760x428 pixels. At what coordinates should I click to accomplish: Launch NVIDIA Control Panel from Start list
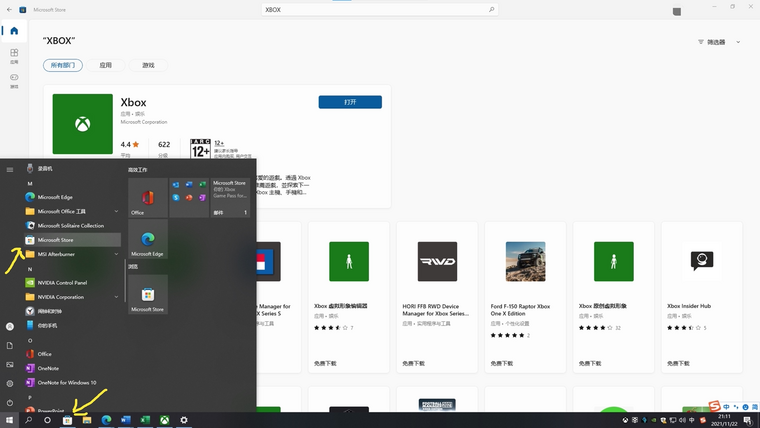click(x=72, y=283)
